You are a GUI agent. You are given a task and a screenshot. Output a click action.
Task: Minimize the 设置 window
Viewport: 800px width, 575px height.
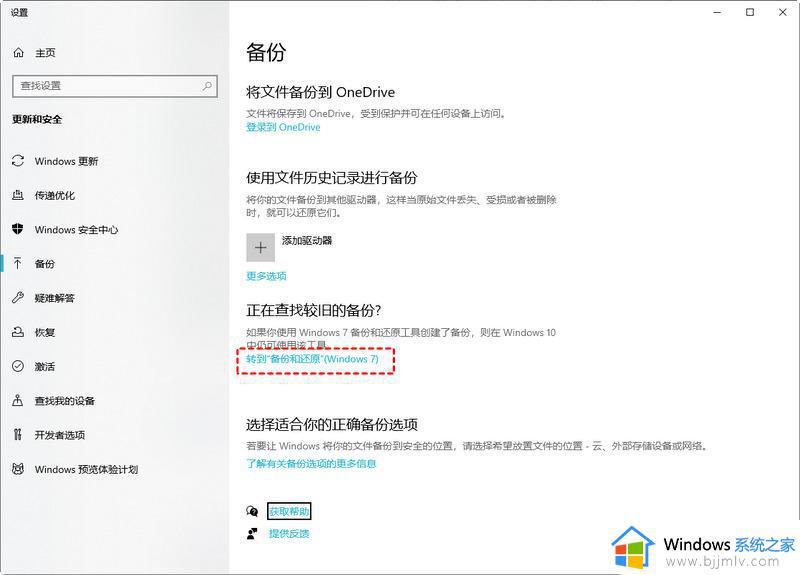pos(717,12)
